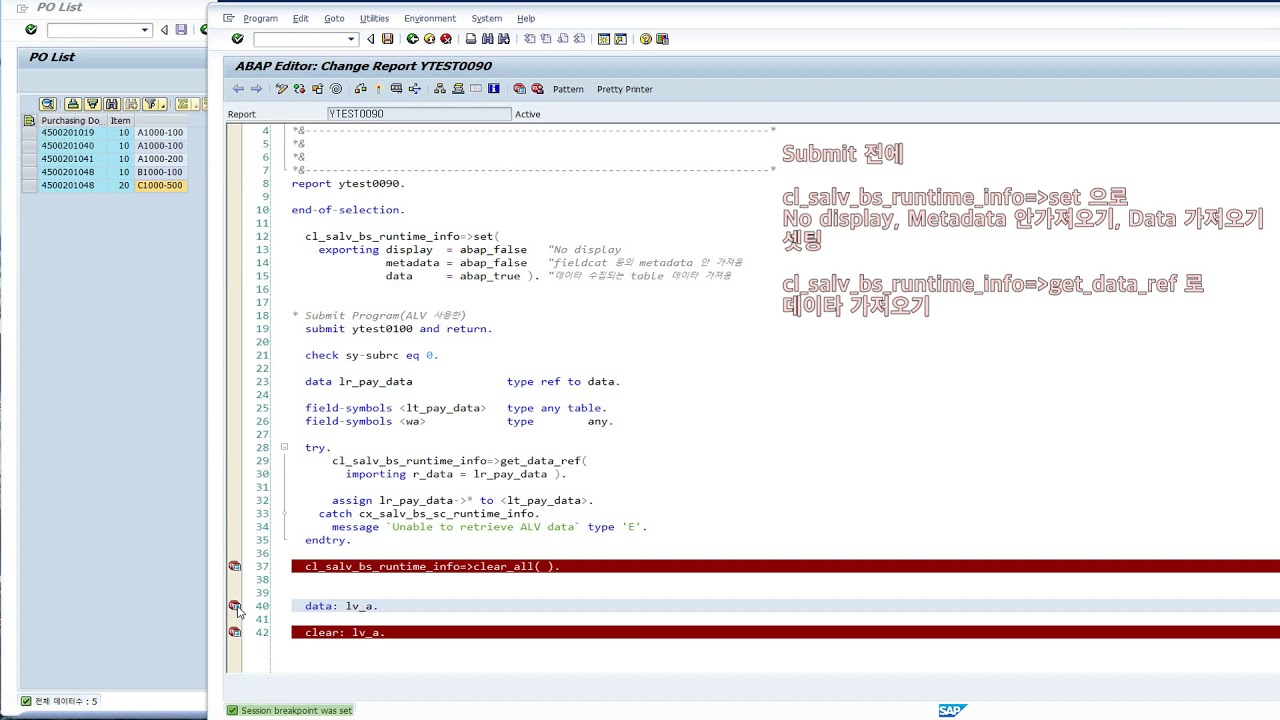Click the Details icon in PO List toolbar
Viewport: 1280px width, 720px height.
point(48,104)
